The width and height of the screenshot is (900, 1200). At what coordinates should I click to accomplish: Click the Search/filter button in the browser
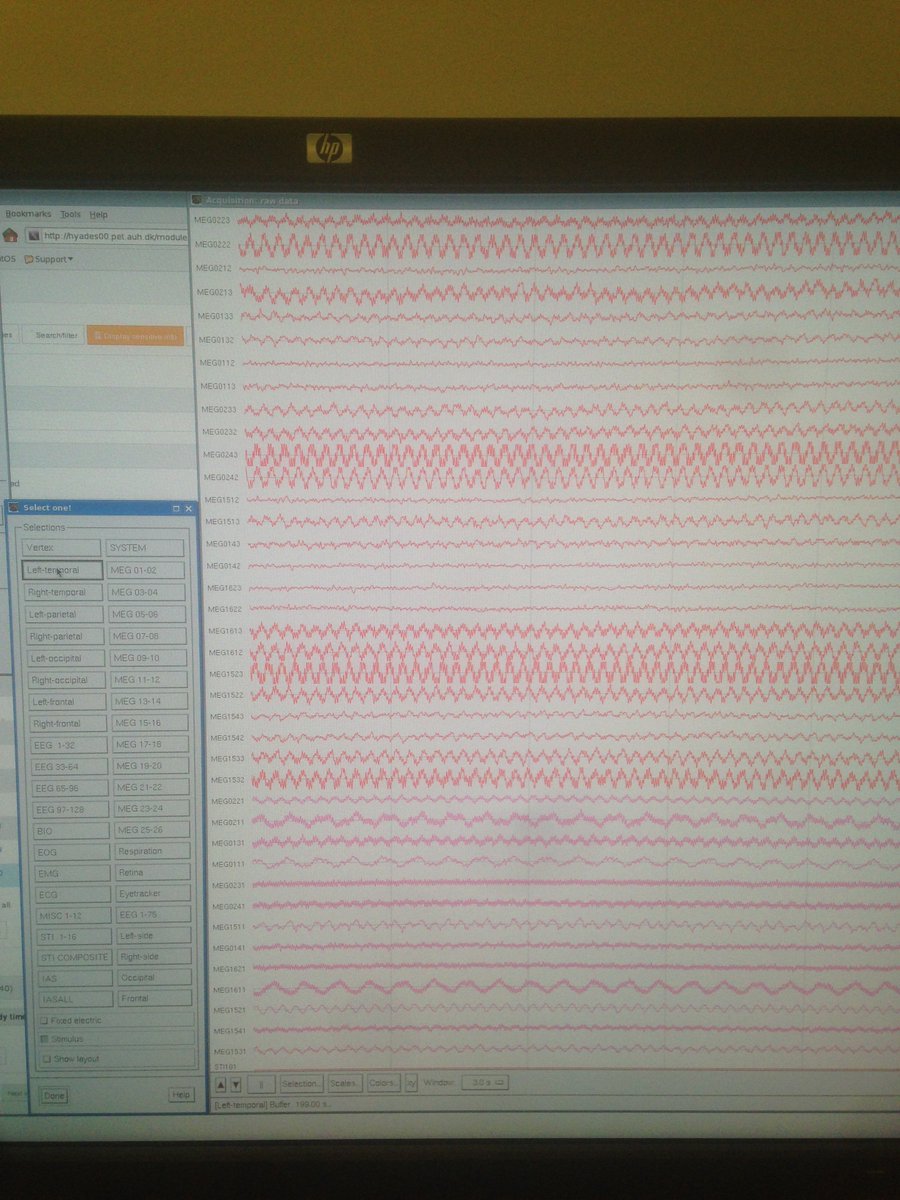(x=55, y=336)
